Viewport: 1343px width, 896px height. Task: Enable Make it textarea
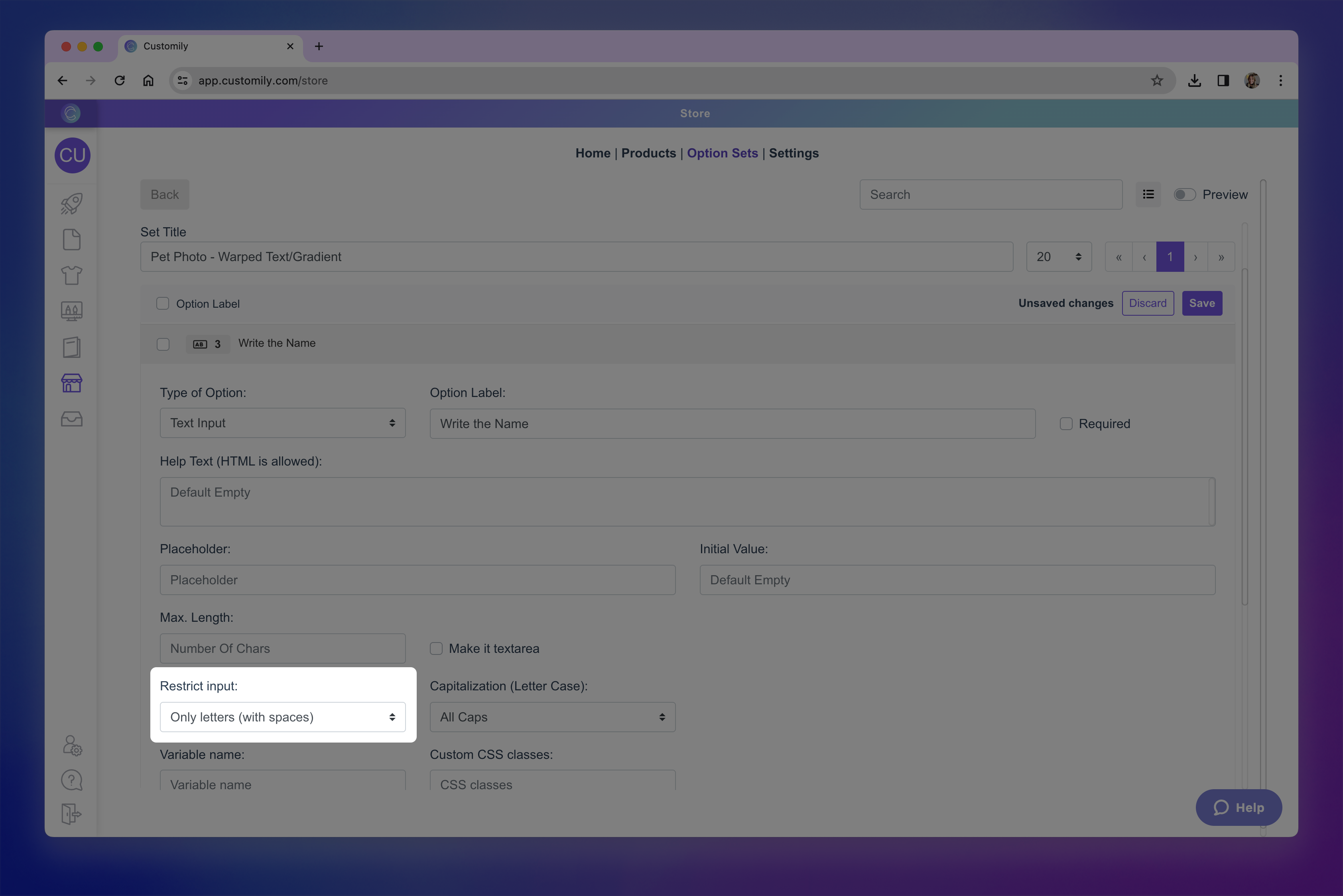(436, 648)
